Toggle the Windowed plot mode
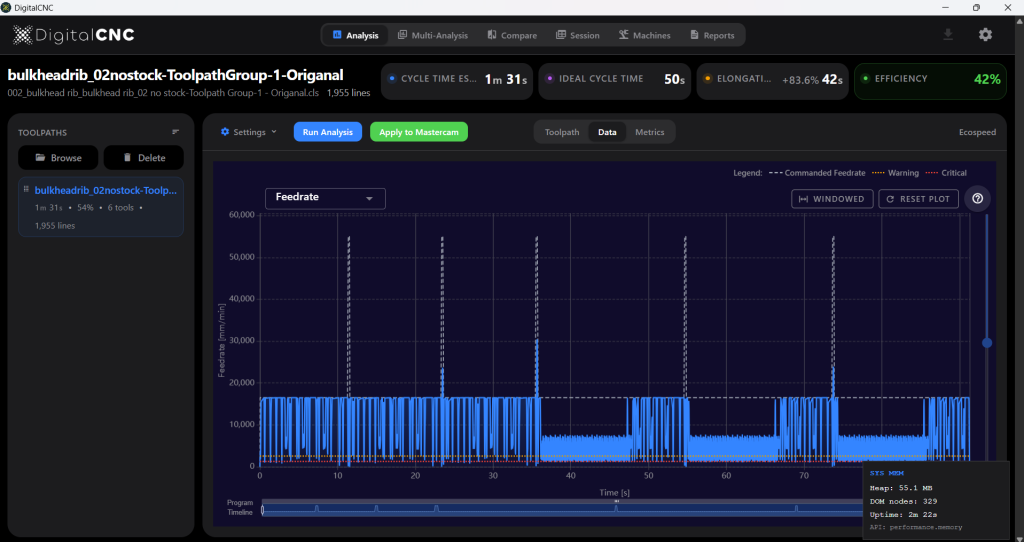 pyautogui.click(x=832, y=199)
